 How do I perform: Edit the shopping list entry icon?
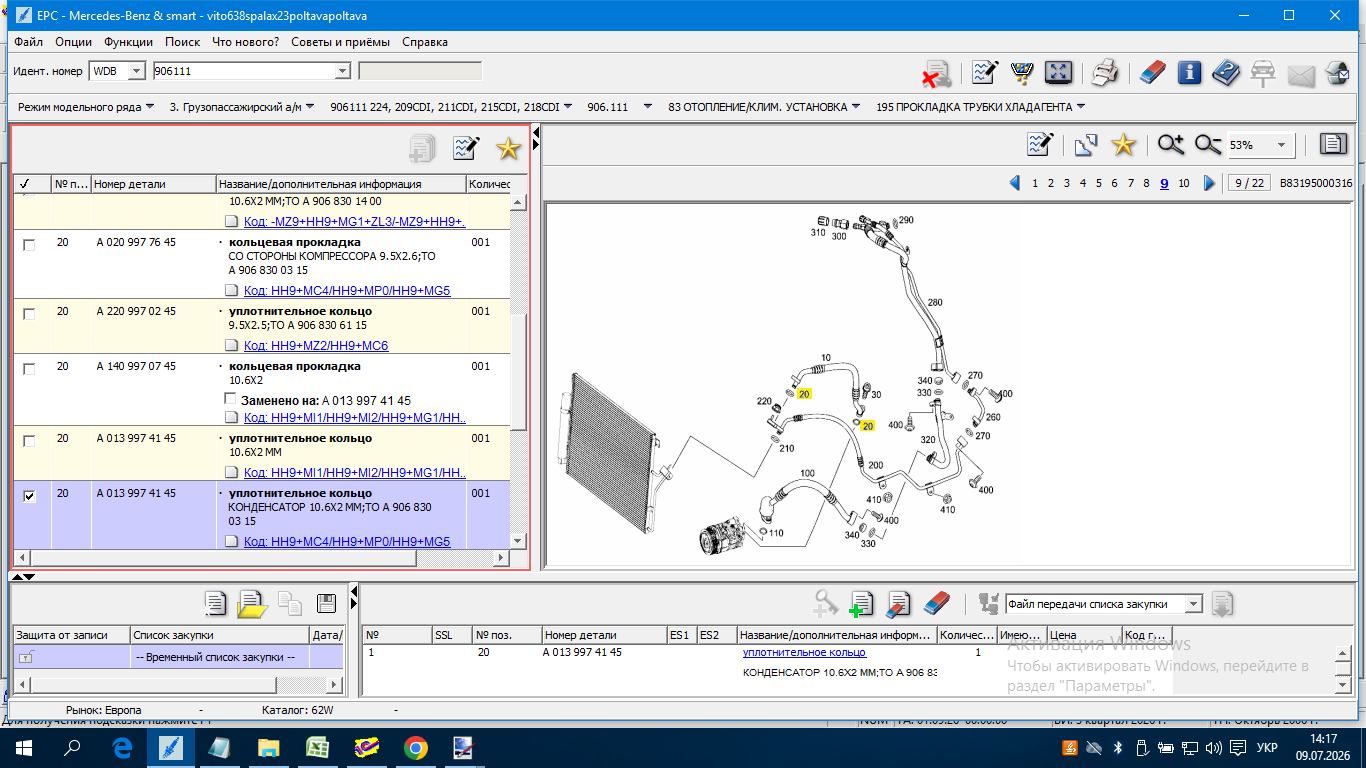(x=898, y=603)
